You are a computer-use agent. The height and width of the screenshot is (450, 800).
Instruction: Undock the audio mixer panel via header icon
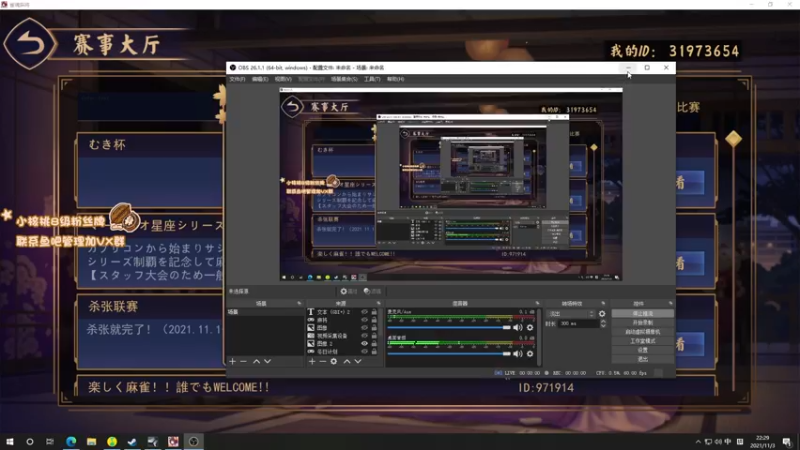click(537, 304)
